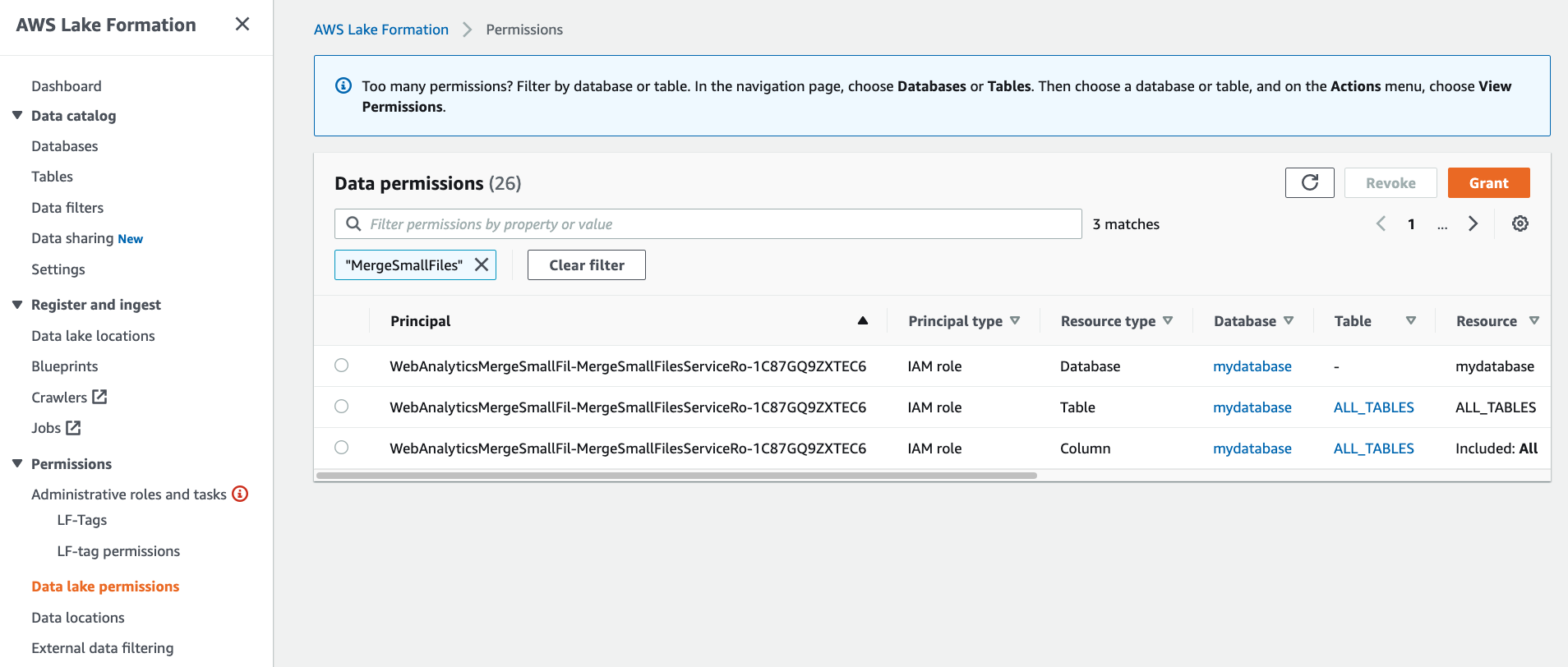The image size is (1568, 667).
Task: Select the Table resource type row radio
Action: pos(341,407)
